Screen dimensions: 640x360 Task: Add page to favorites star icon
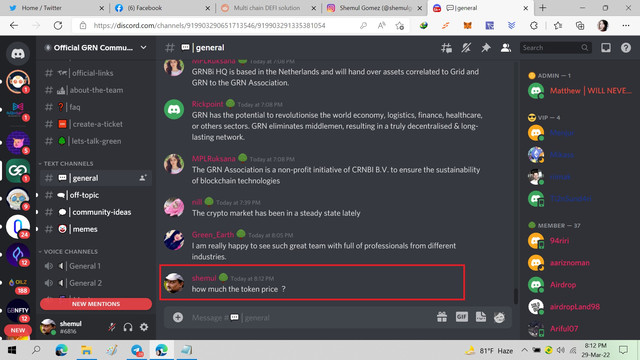click(400, 26)
